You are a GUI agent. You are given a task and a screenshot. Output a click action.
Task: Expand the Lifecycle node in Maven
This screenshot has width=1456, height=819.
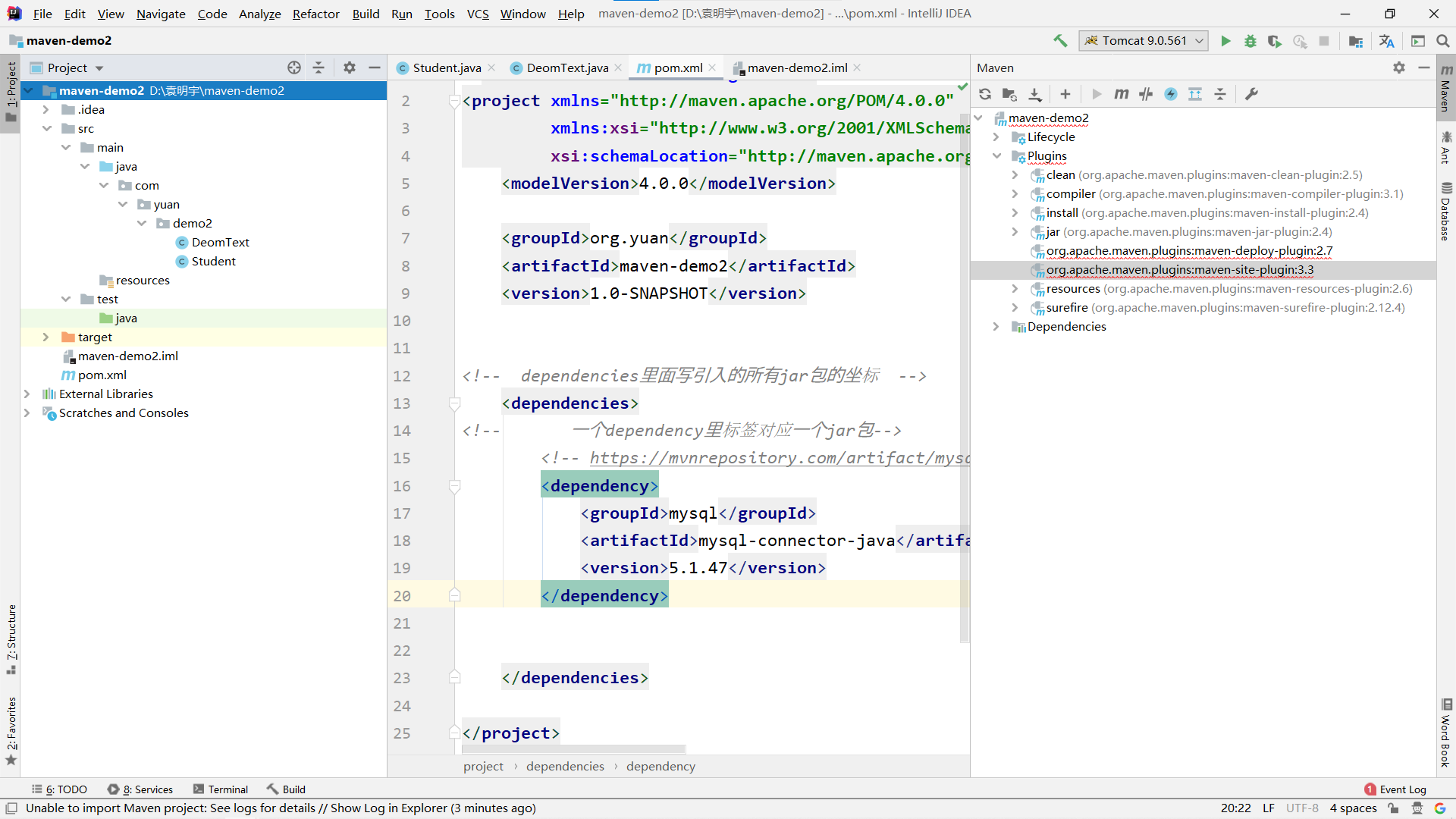996,137
